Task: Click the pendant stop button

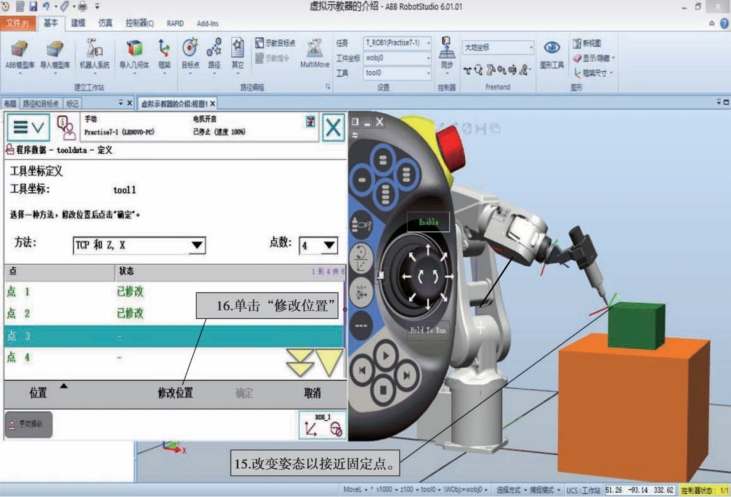Action: point(384,389)
